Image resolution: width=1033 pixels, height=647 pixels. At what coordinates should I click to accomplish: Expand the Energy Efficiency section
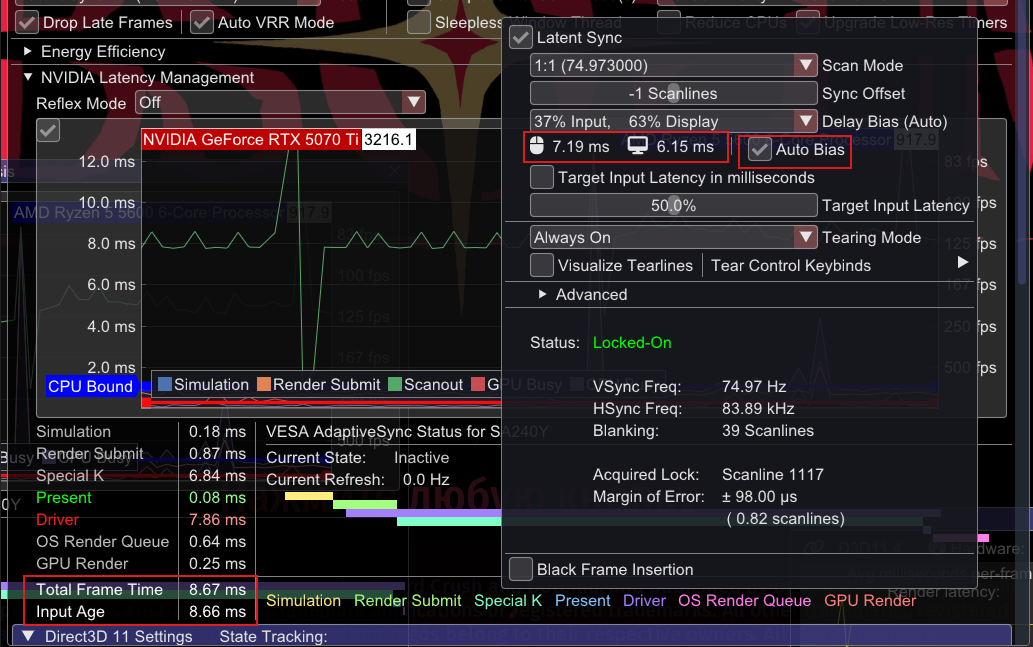coord(28,51)
